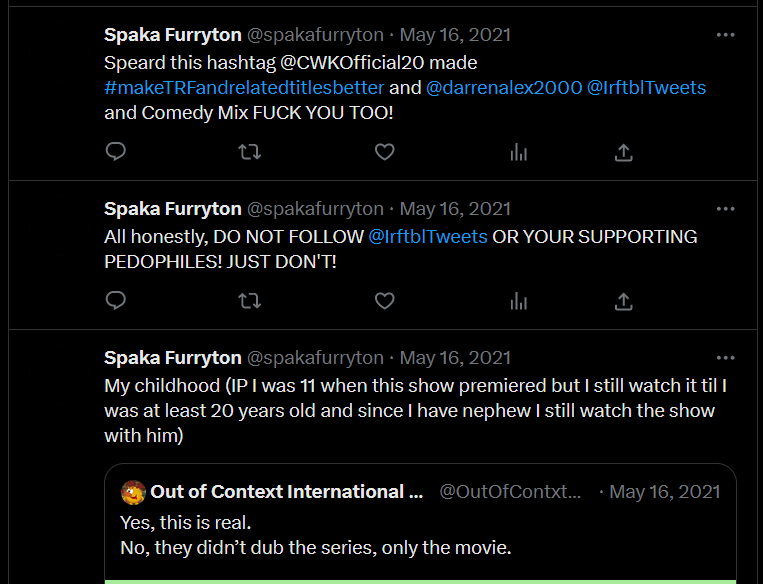
Task: Share the 'Speard this hashtag' tweet
Action: (623, 153)
